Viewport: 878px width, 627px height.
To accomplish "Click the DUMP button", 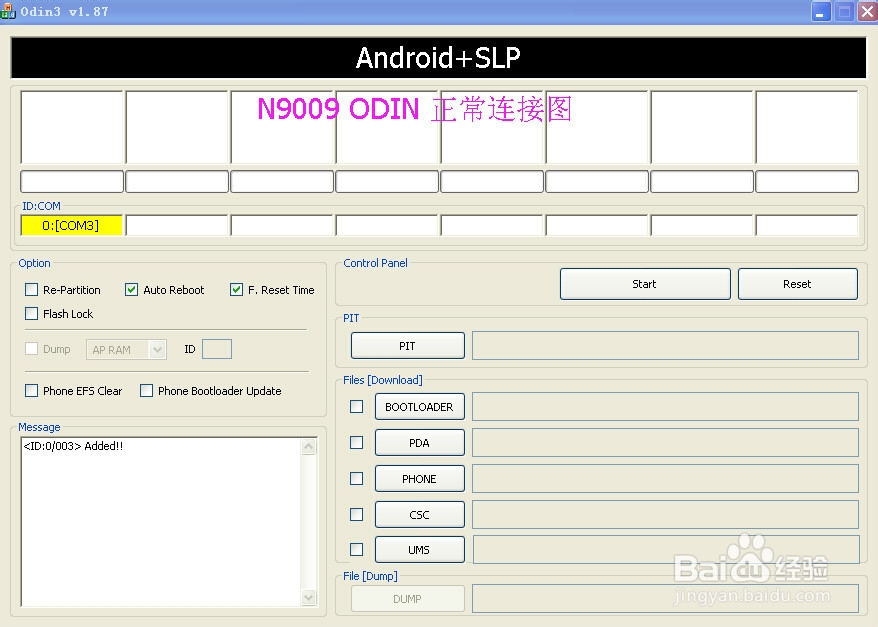I will [408, 599].
